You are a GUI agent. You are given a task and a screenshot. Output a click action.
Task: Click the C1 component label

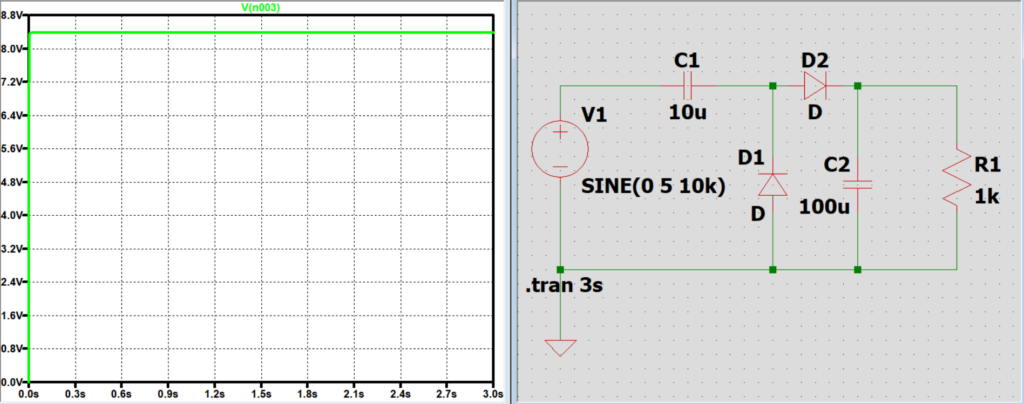pyautogui.click(x=686, y=61)
